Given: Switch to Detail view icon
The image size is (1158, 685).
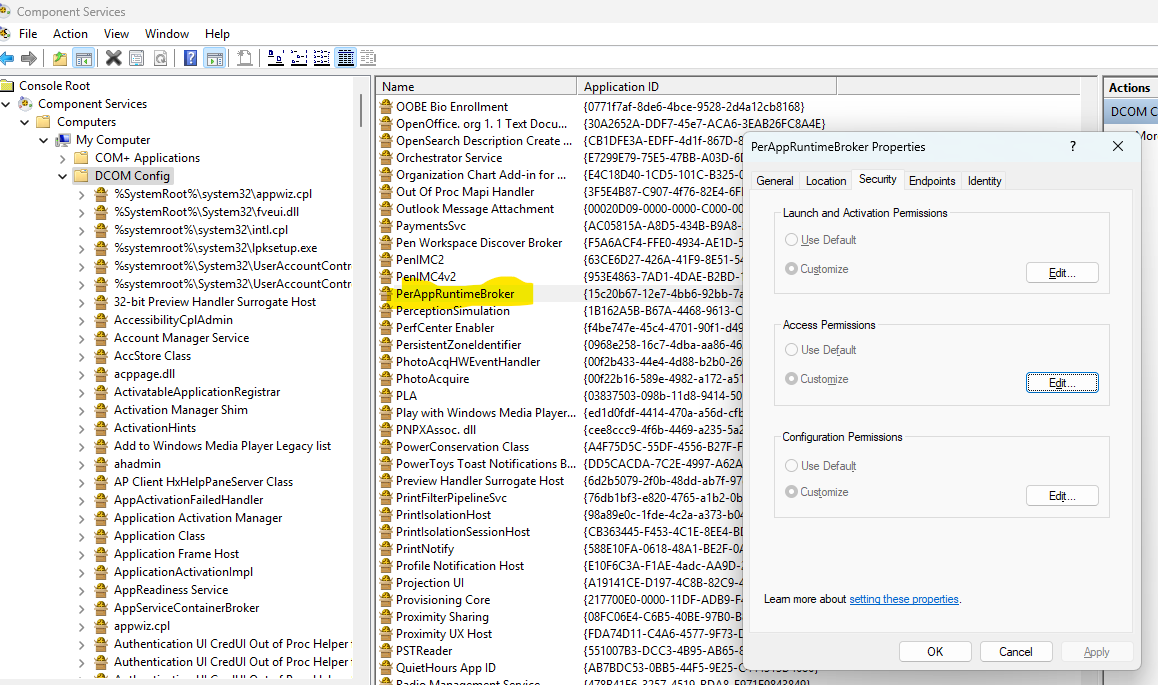Looking at the screenshot, I should click(x=346, y=58).
